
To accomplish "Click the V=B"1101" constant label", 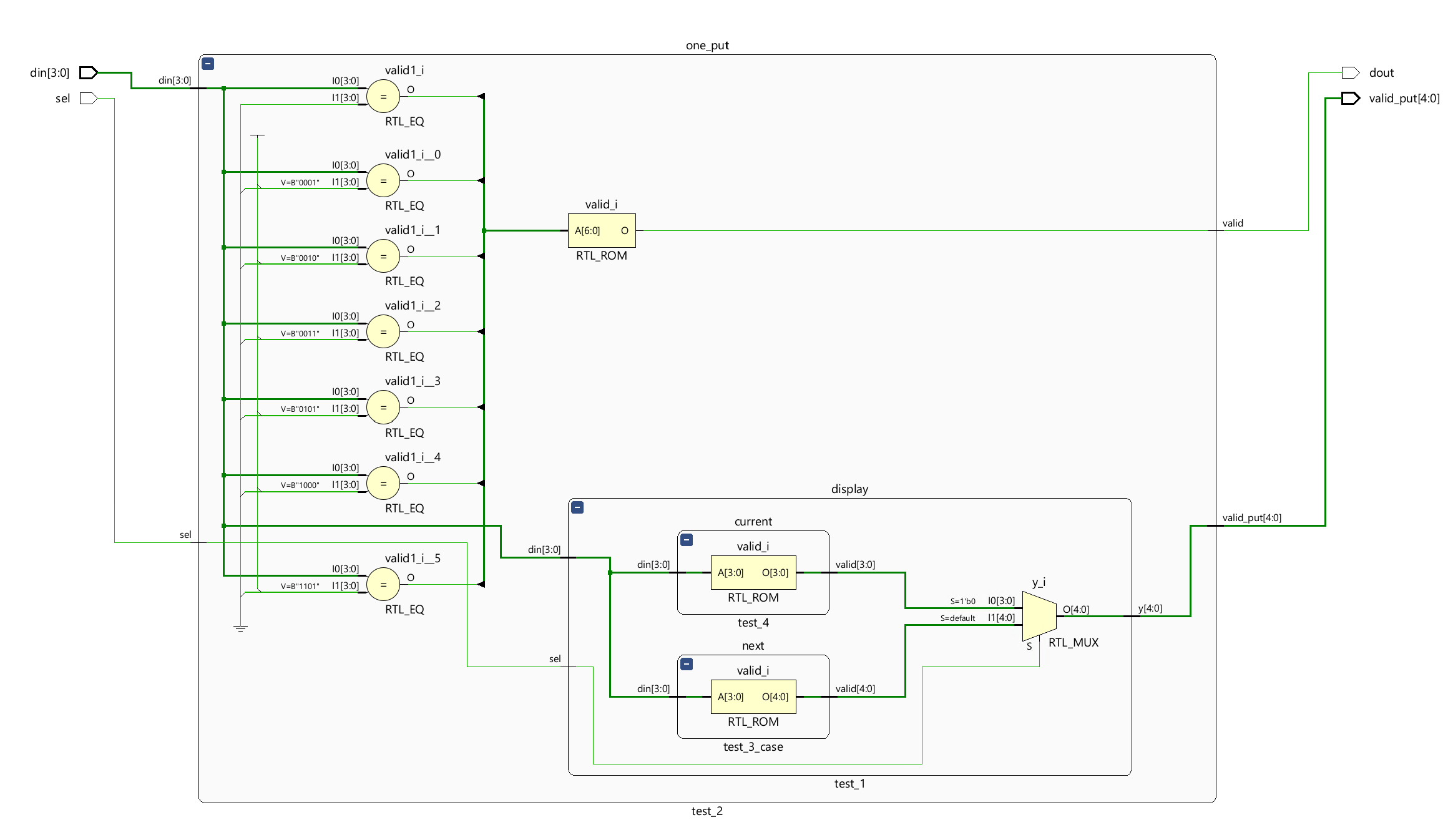I will pos(300,586).
